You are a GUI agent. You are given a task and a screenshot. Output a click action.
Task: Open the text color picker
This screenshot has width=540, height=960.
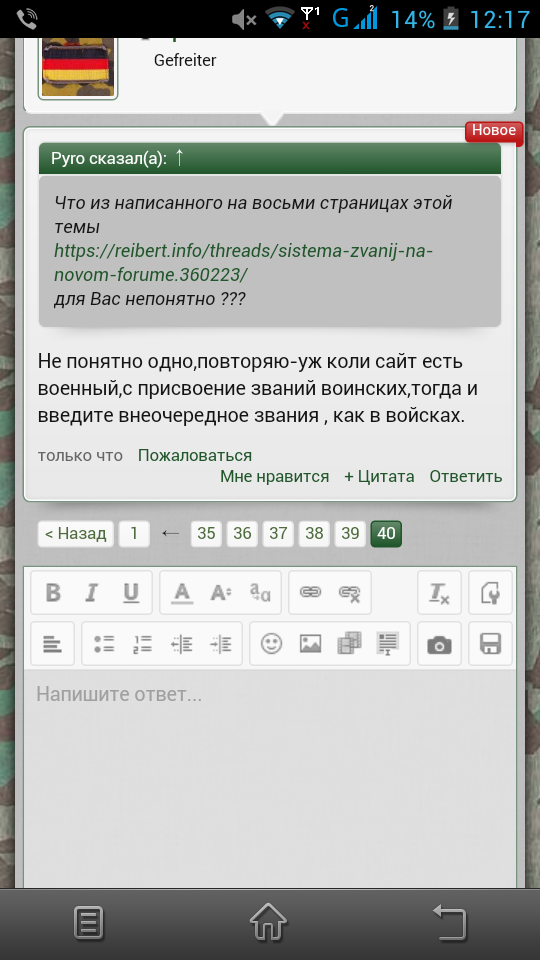(x=182, y=592)
